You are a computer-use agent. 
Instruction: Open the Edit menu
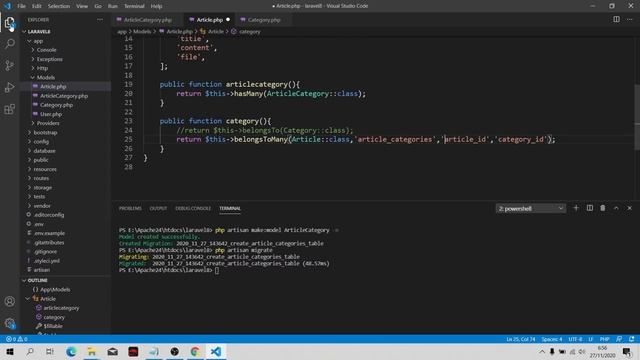point(37,6)
